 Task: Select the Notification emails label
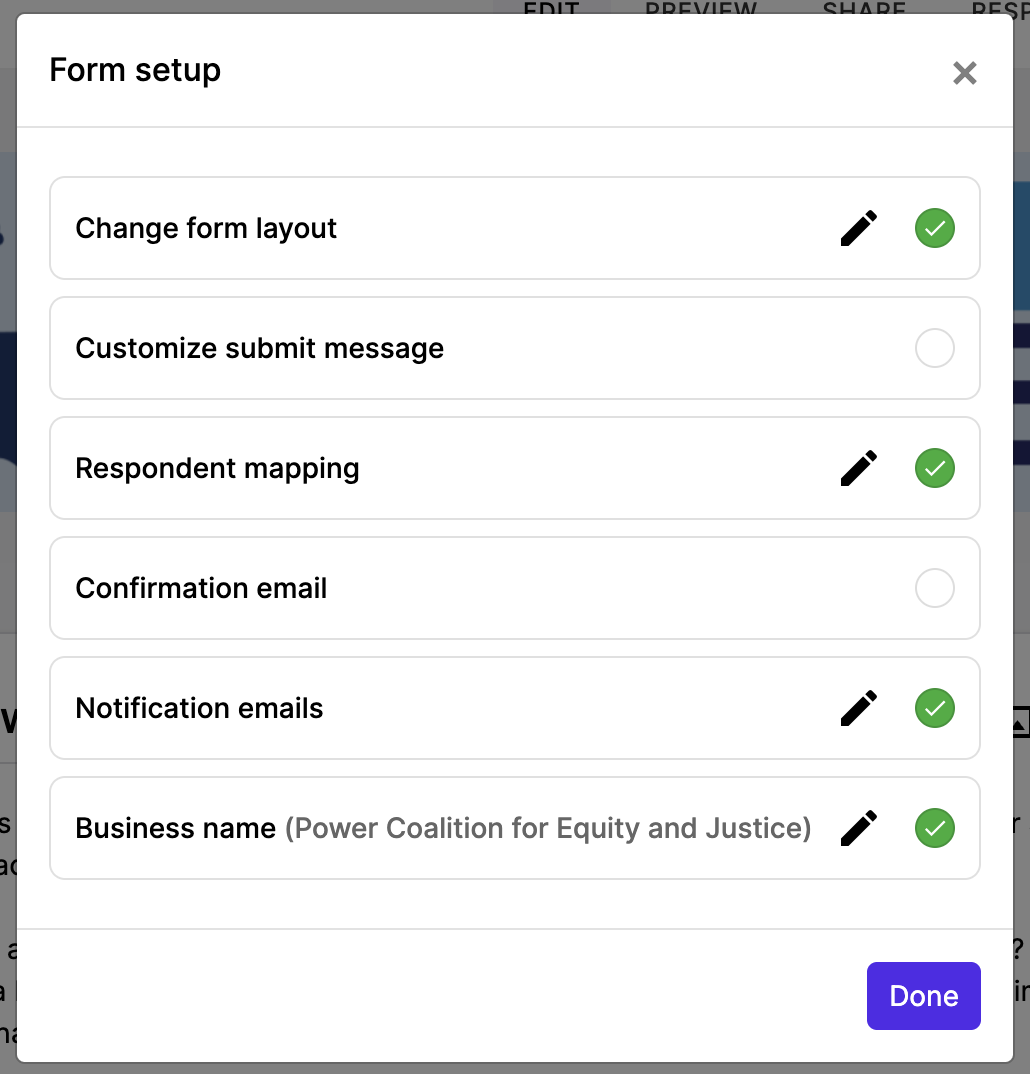(199, 708)
